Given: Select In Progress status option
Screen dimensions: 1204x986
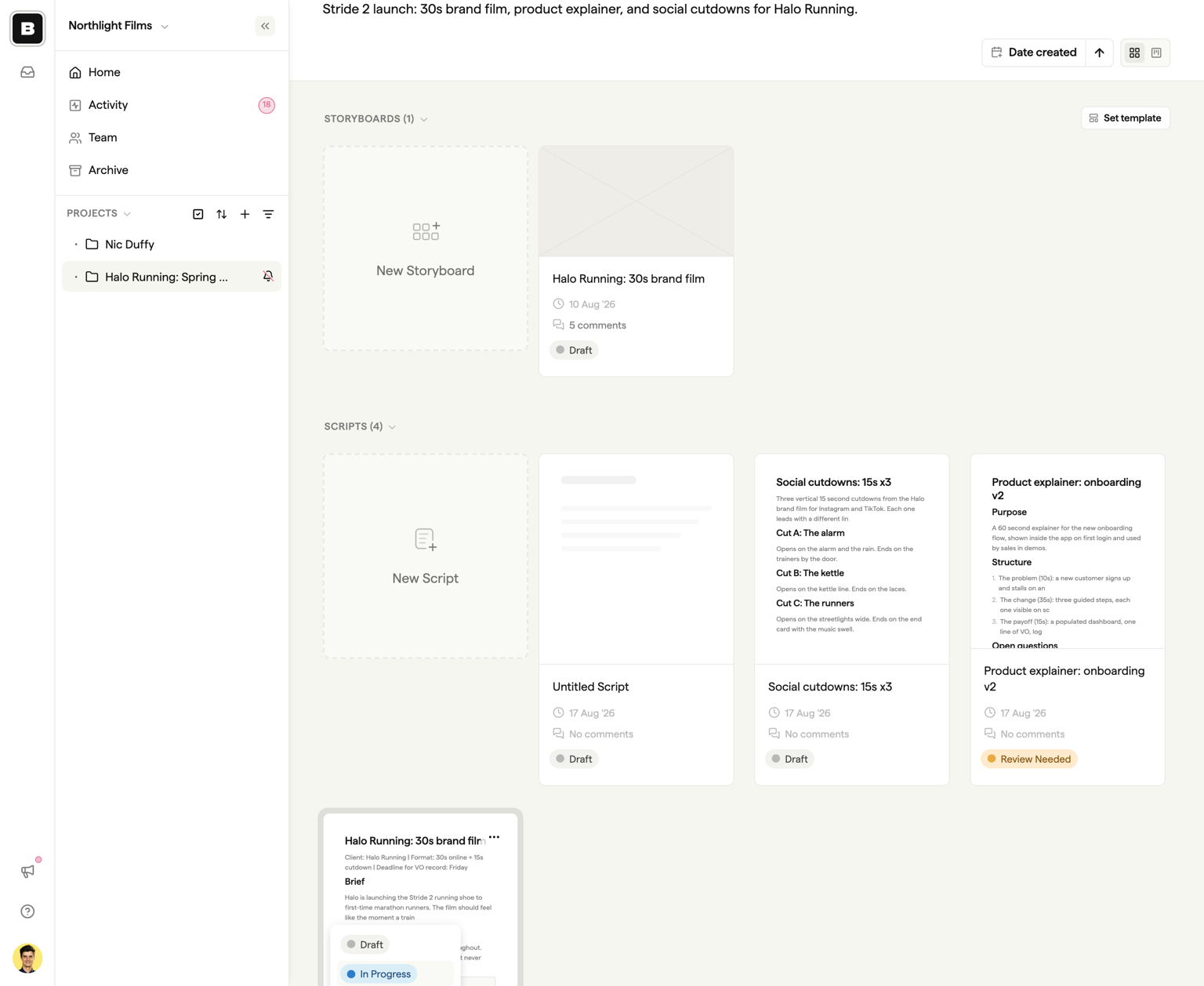Looking at the screenshot, I should click(x=379, y=974).
